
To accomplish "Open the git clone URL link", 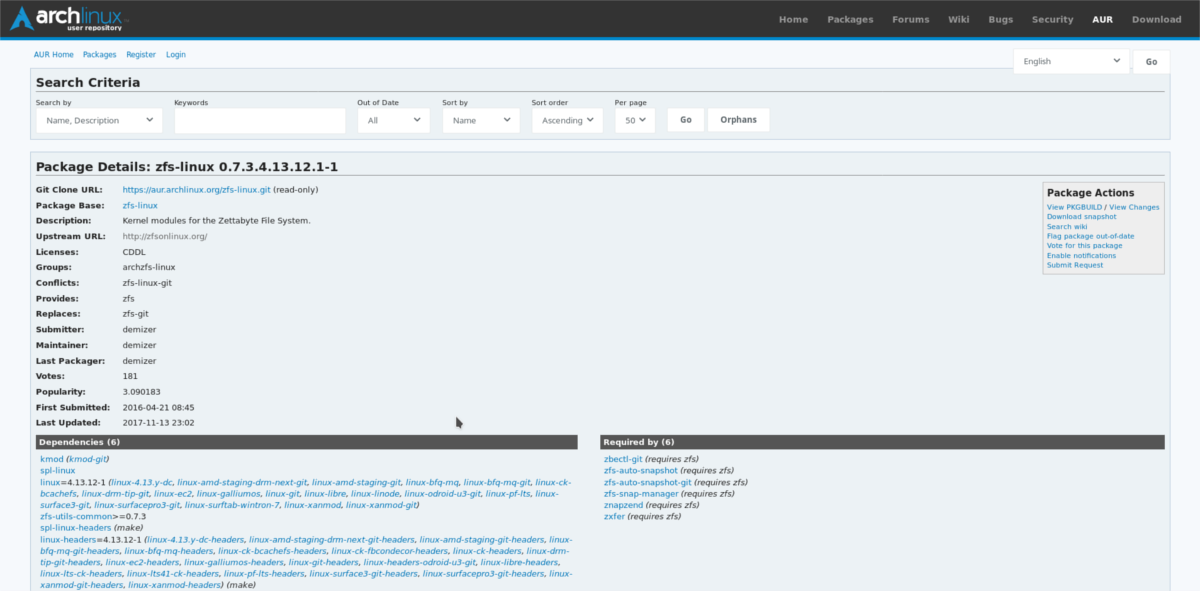I will tap(196, 189).
